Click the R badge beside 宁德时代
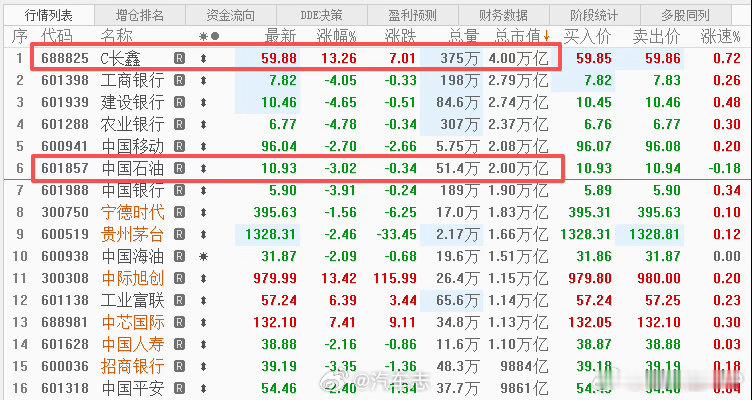 point(179,212)
